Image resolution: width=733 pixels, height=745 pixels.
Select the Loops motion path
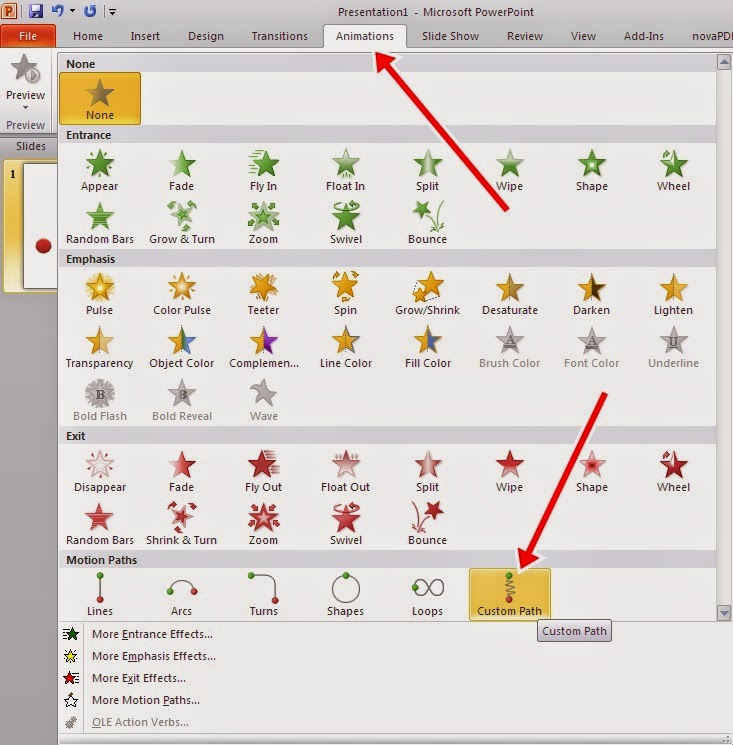point(427,595)
